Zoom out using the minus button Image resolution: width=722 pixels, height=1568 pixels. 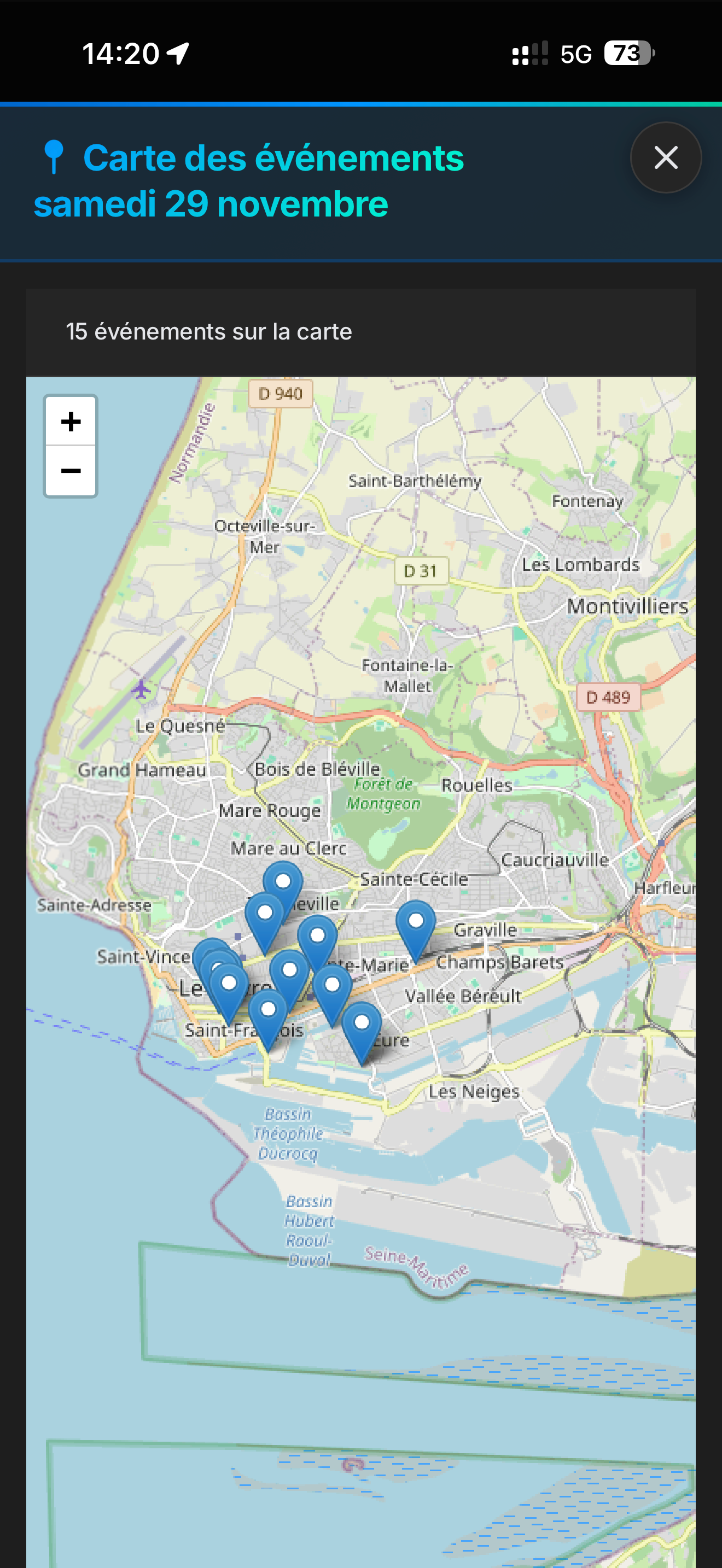[71, 471]
